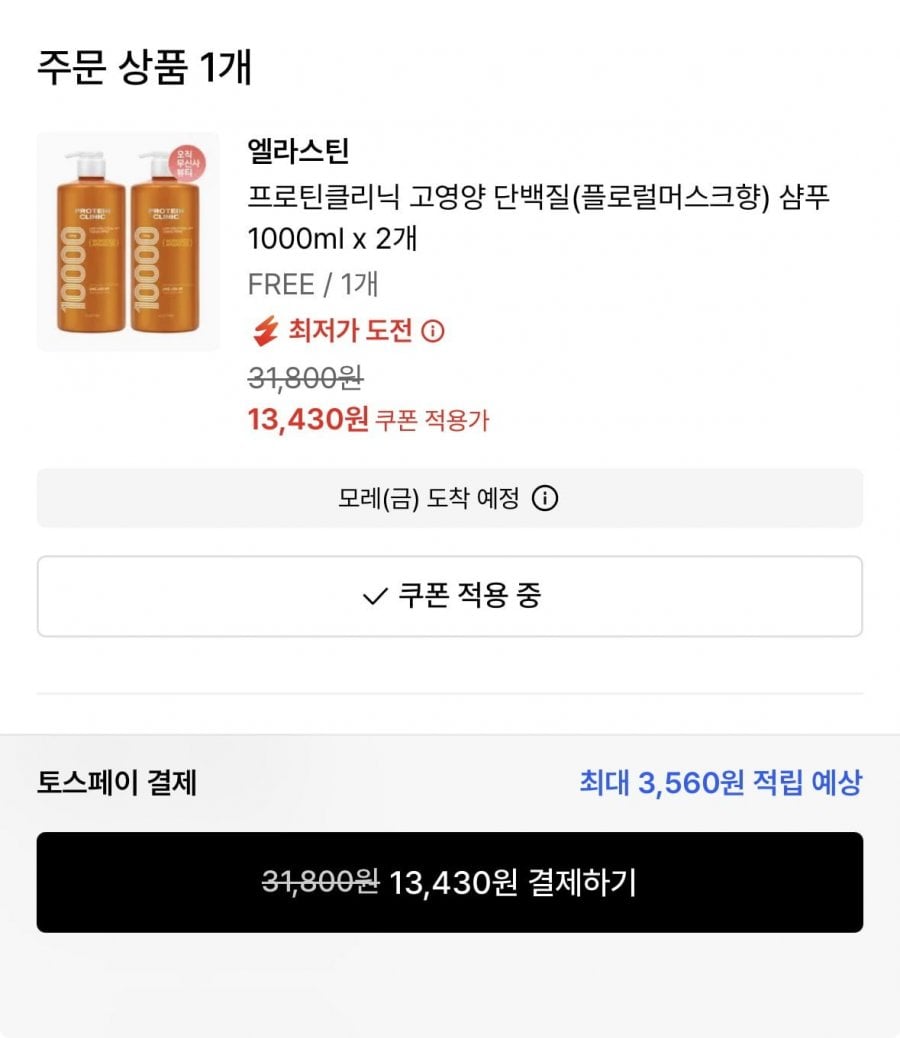Open the 프로틴클리닉 샴푸 product title
The image size is (900, 1038).
coord(538,217)
